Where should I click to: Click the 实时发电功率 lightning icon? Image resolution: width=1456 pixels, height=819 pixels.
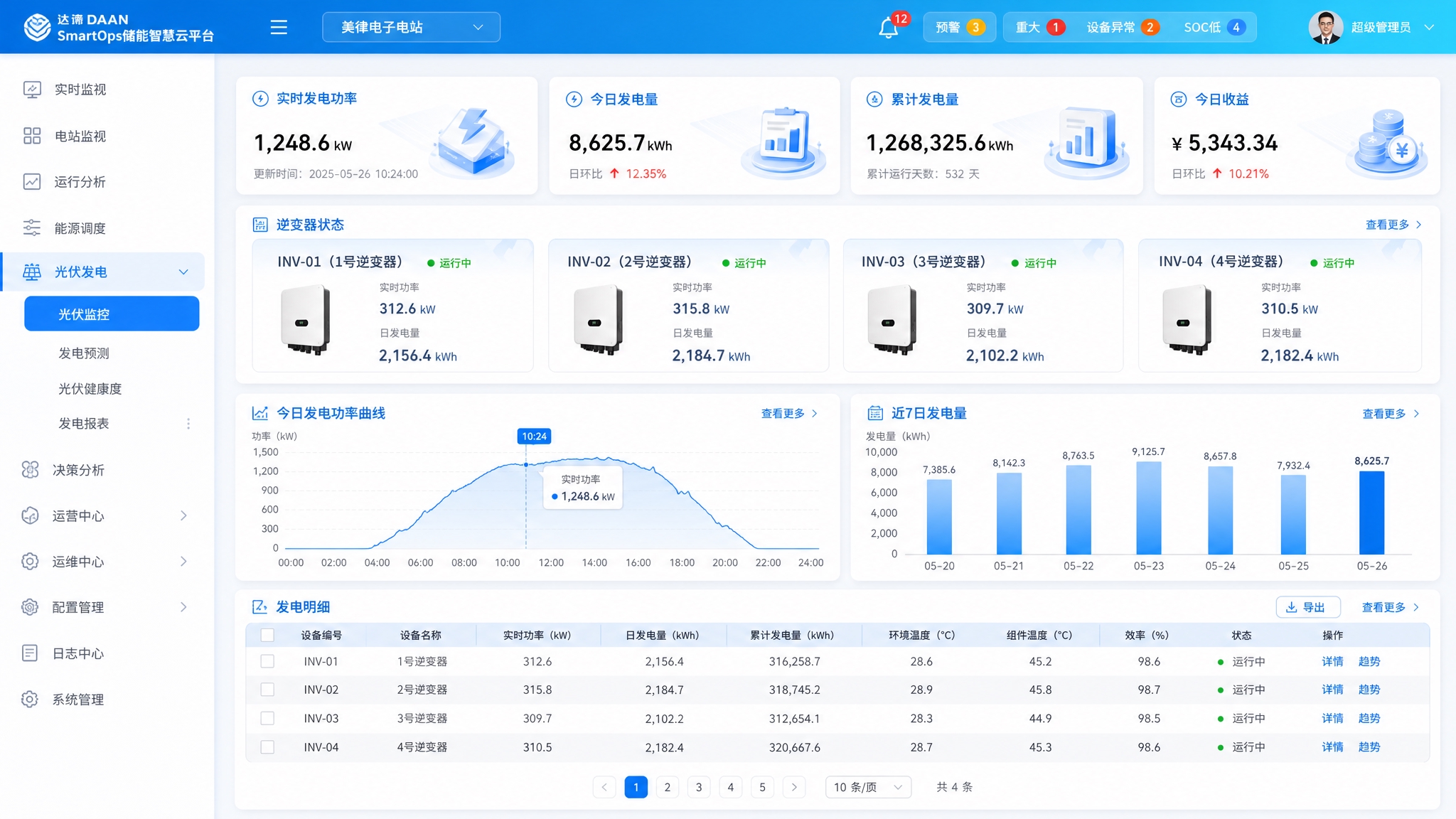260,99
